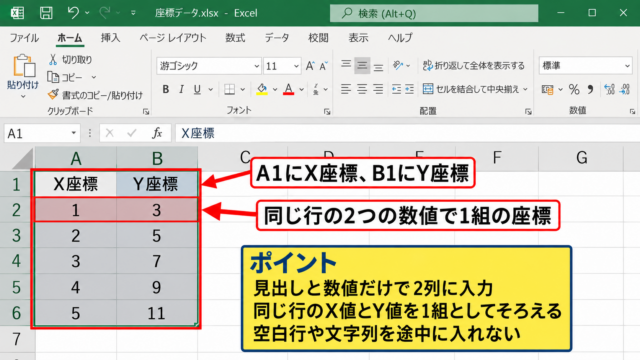Expand the コピー dropdown arrow
The height and width of the screenshot is (360, 640).
tap(93, 77)
